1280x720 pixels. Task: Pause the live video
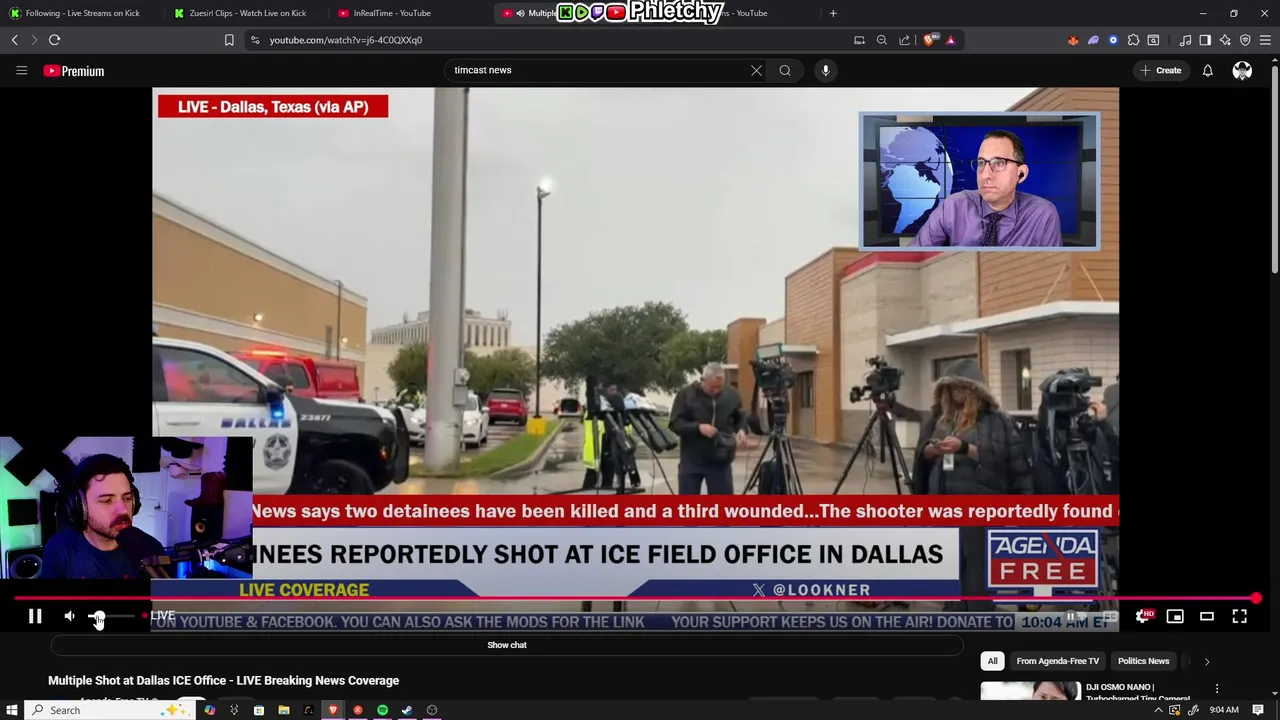point(35,616)
